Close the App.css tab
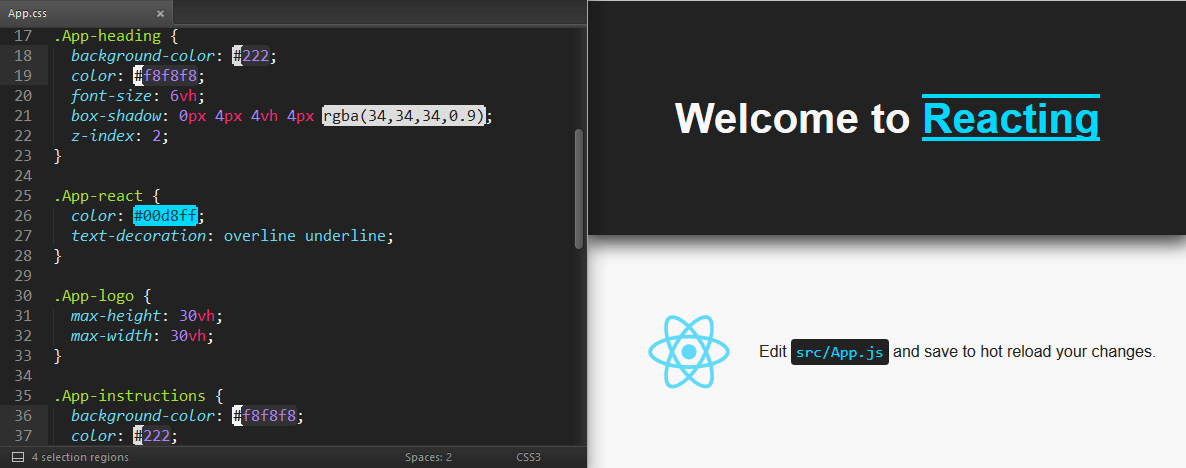The width and height of the screenshot is (1186, 468). [x=160, y=13]
